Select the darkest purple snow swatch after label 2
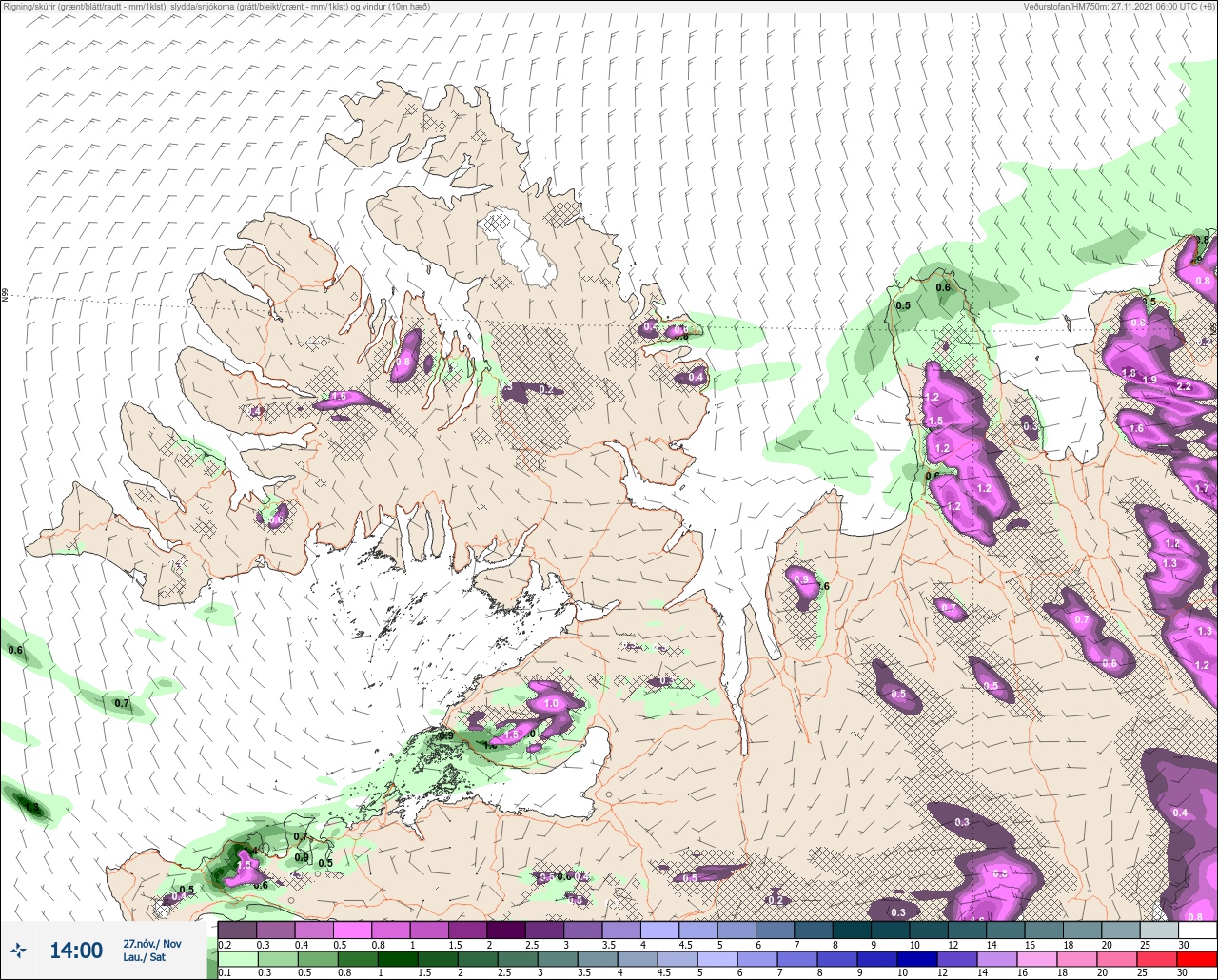Viewport: 1218px width, 980px height. 506,930
